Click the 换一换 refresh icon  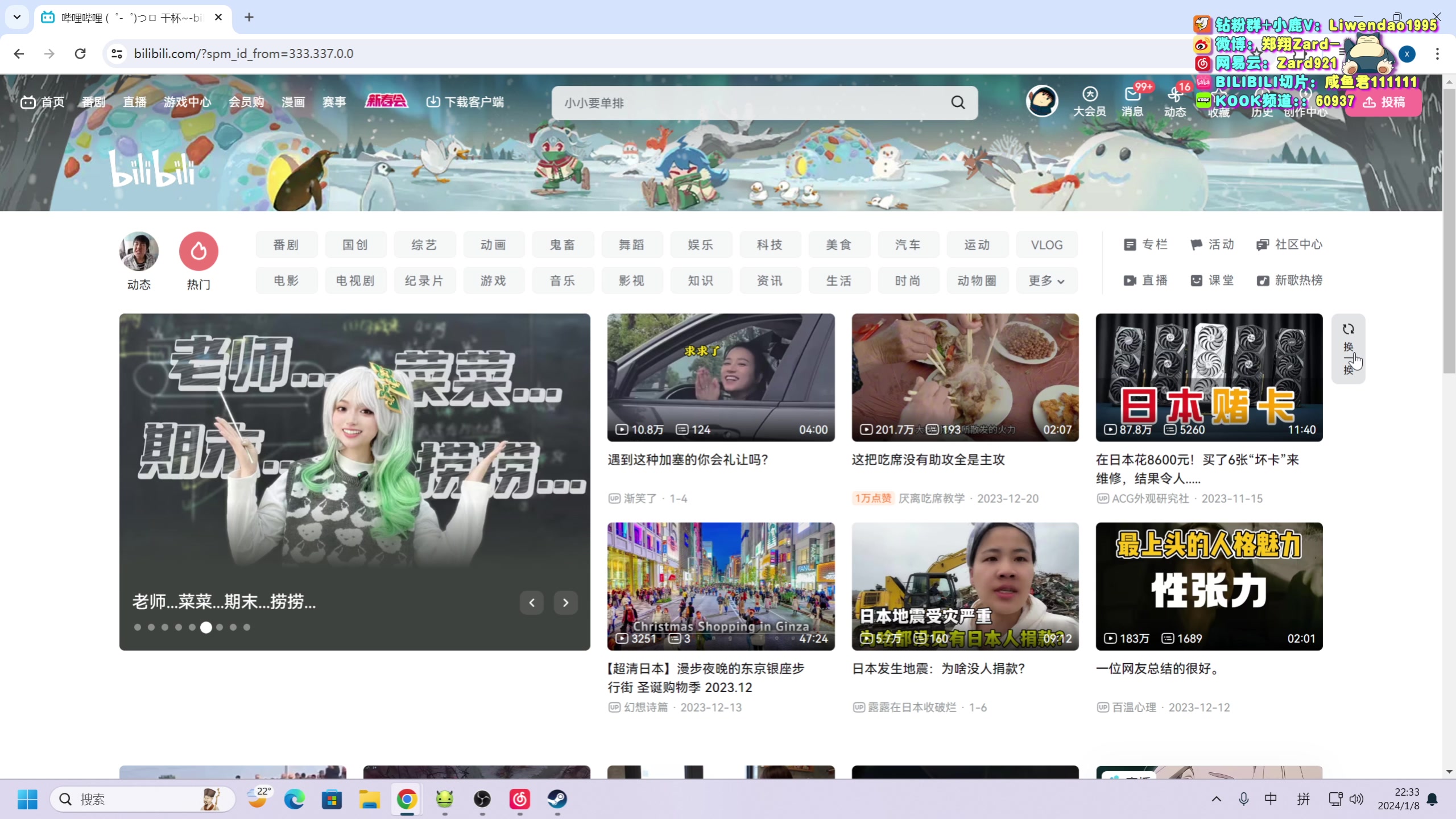(1348, 329)
